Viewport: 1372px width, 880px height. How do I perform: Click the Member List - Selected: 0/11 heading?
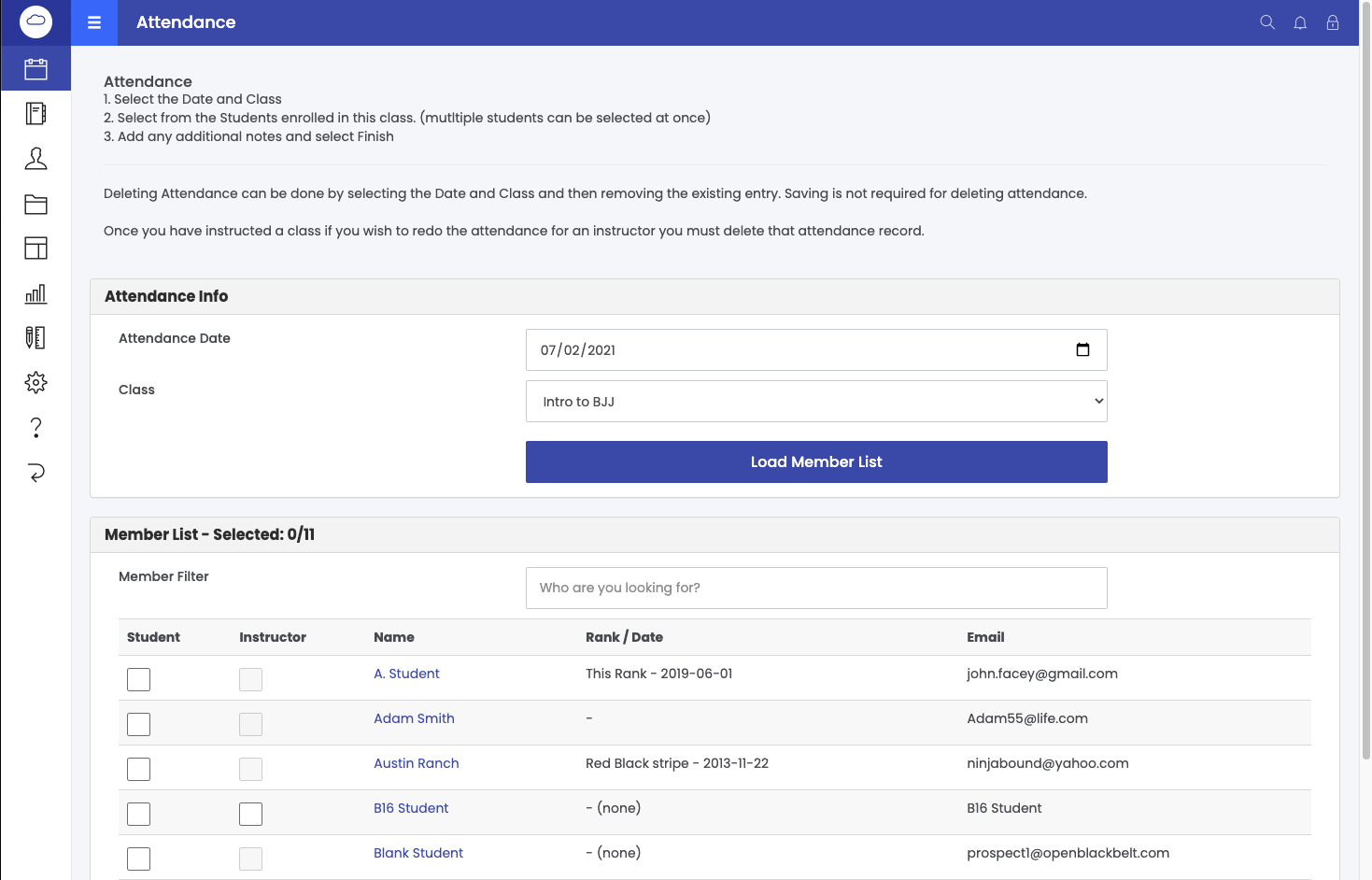point(209,534)
